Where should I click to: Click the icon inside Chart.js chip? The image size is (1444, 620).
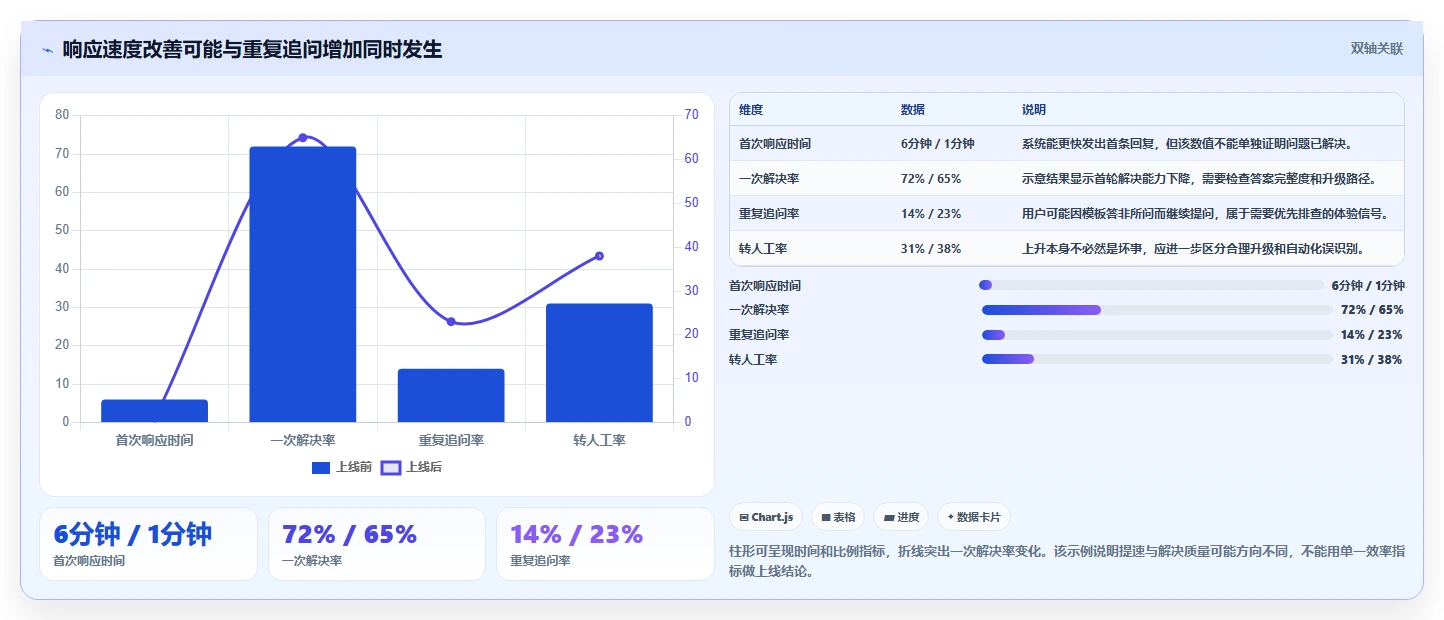(x=744, y=518)
